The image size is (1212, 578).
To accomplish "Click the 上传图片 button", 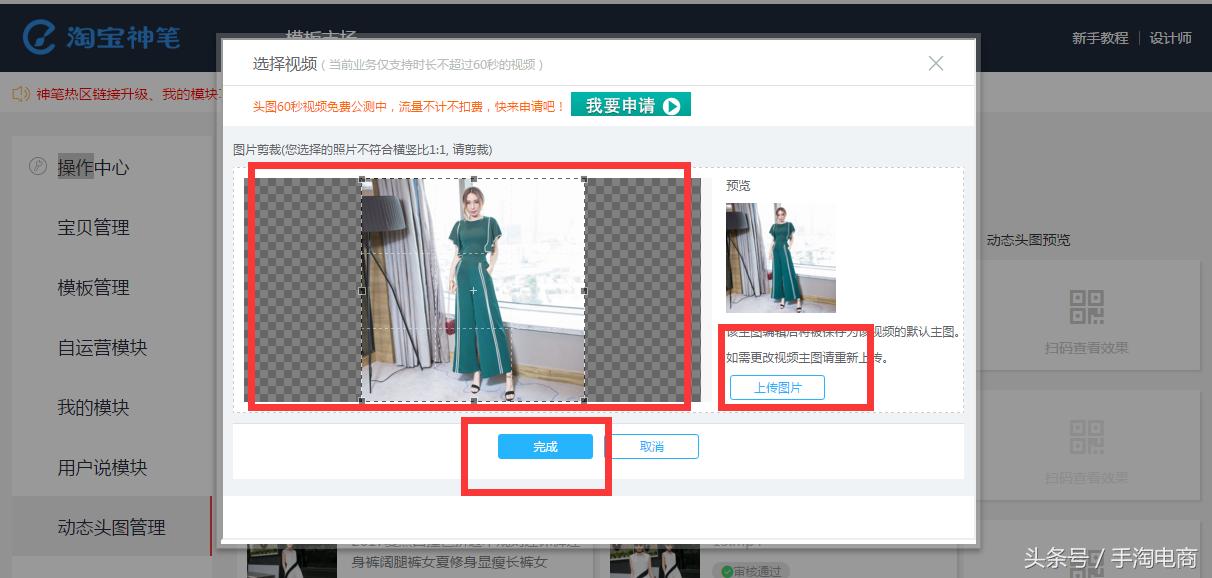I will pyautogui.click(x=779, y=388).
